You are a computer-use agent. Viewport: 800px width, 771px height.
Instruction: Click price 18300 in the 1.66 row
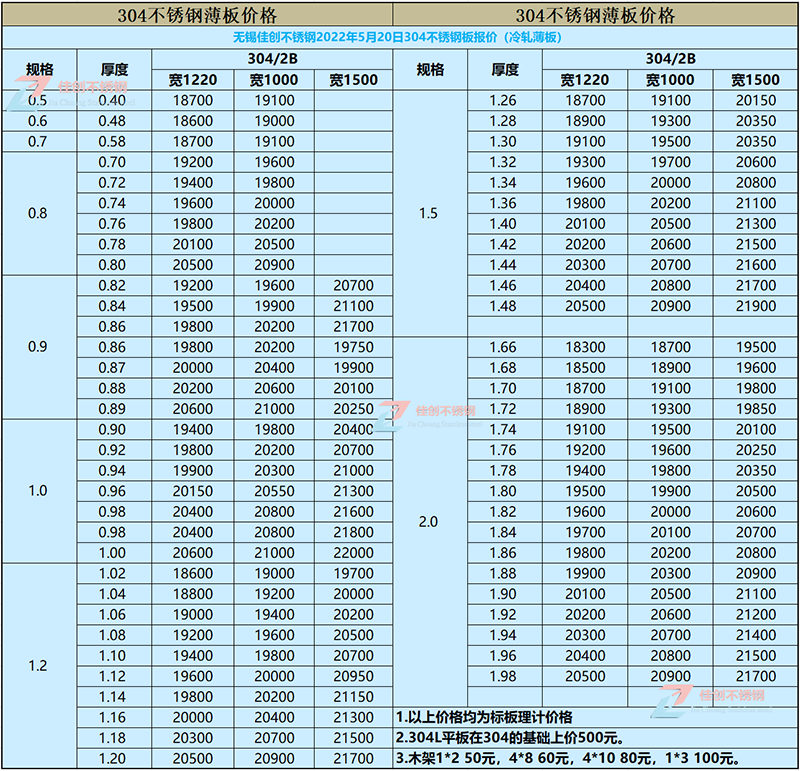585,347
